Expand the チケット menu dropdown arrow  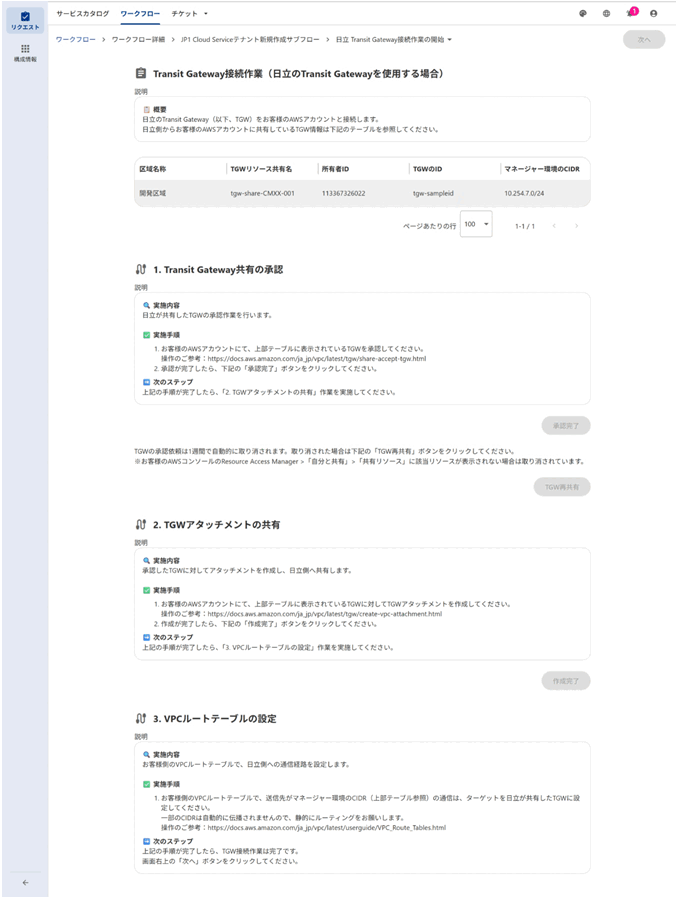206,14
